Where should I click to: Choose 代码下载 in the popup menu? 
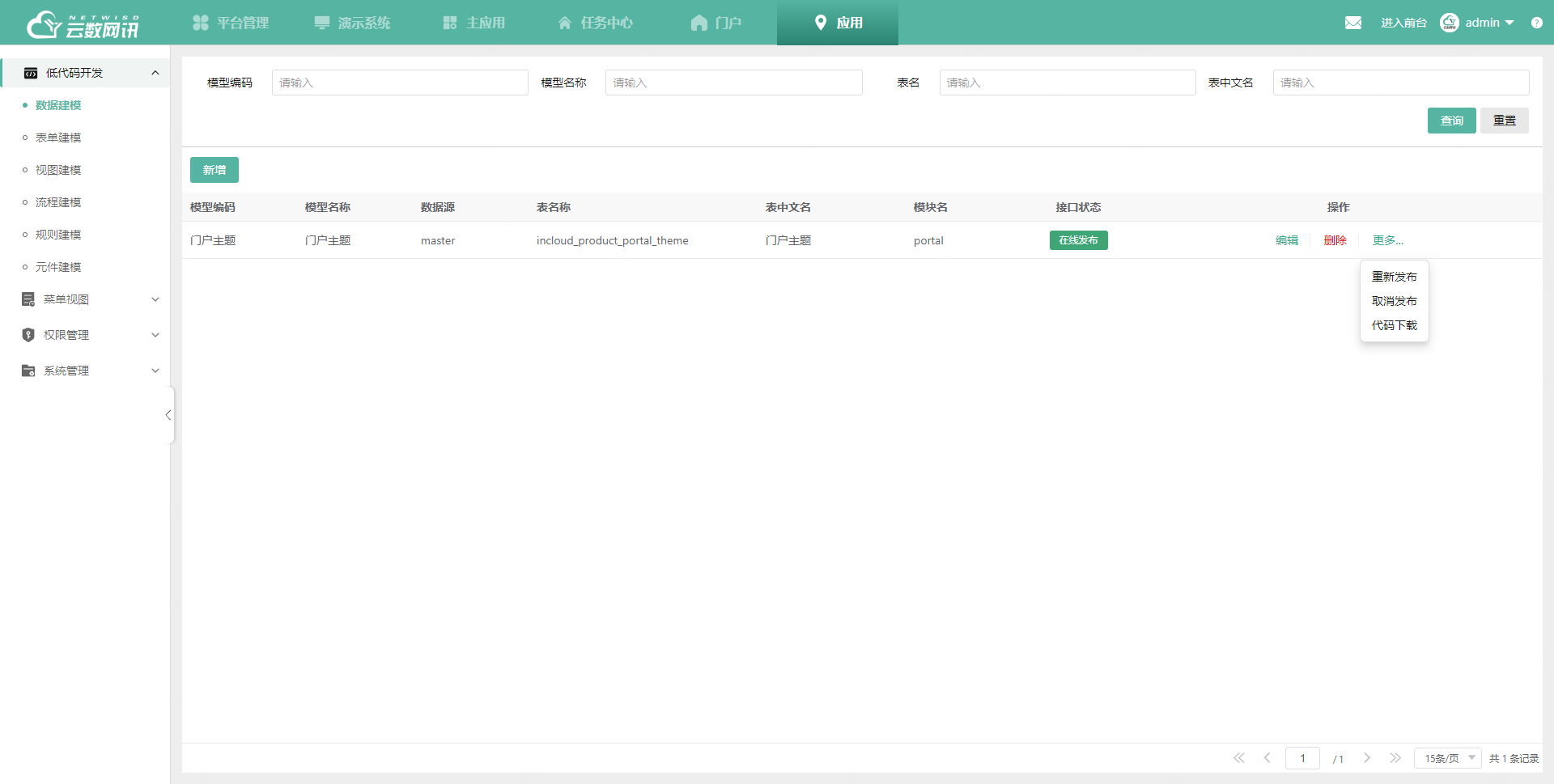(x=1394, y=325)
